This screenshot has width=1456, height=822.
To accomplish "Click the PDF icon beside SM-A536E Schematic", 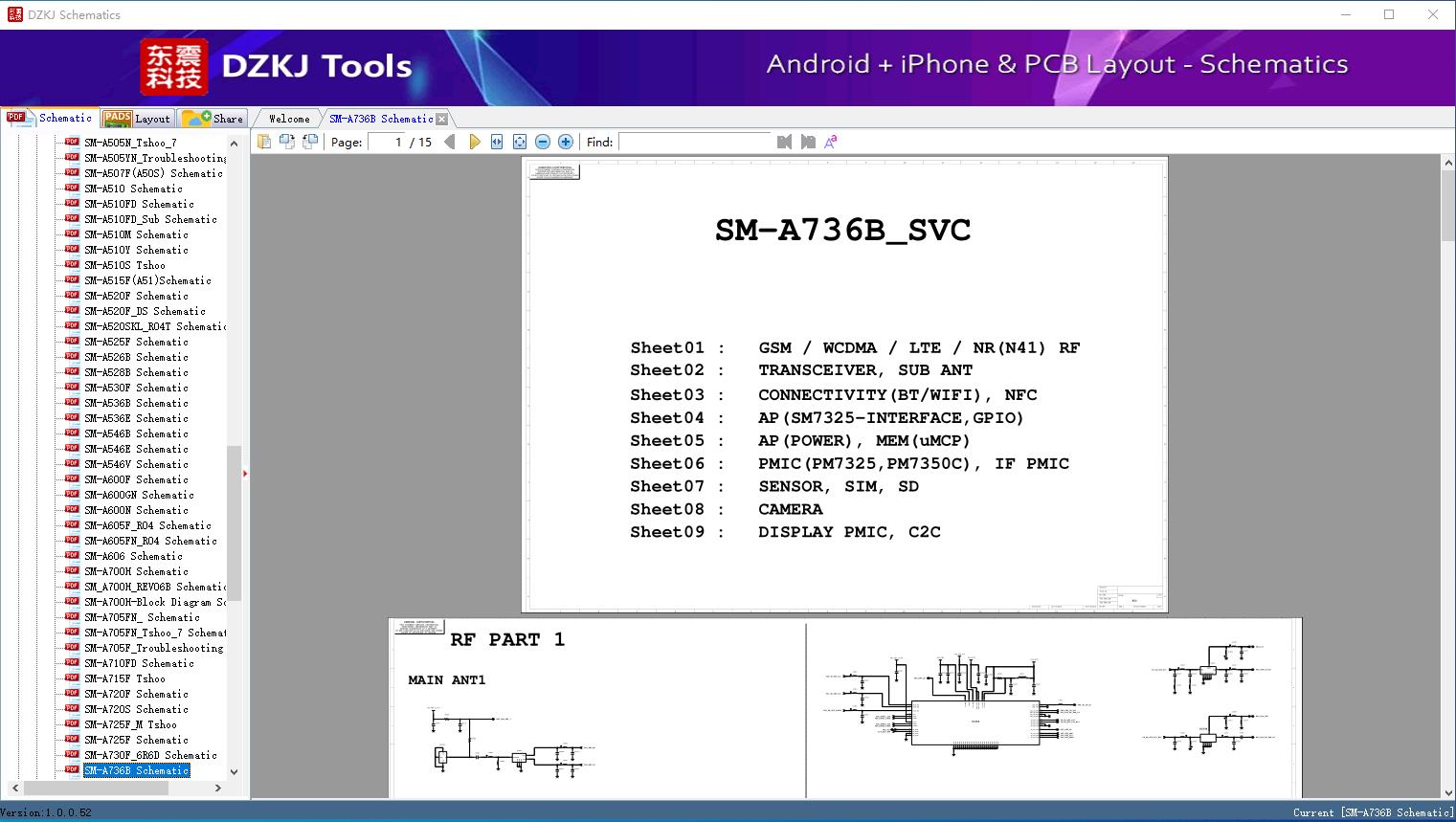I will (72, 417).
